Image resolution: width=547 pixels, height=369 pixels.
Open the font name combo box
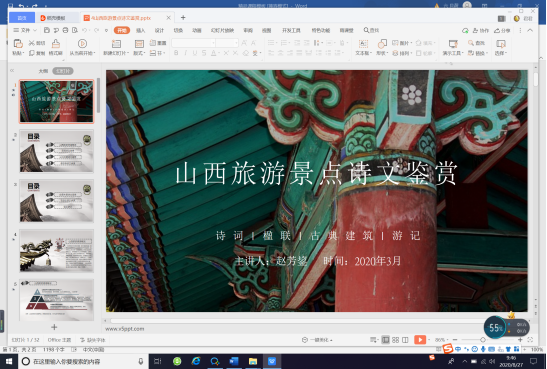193,43
